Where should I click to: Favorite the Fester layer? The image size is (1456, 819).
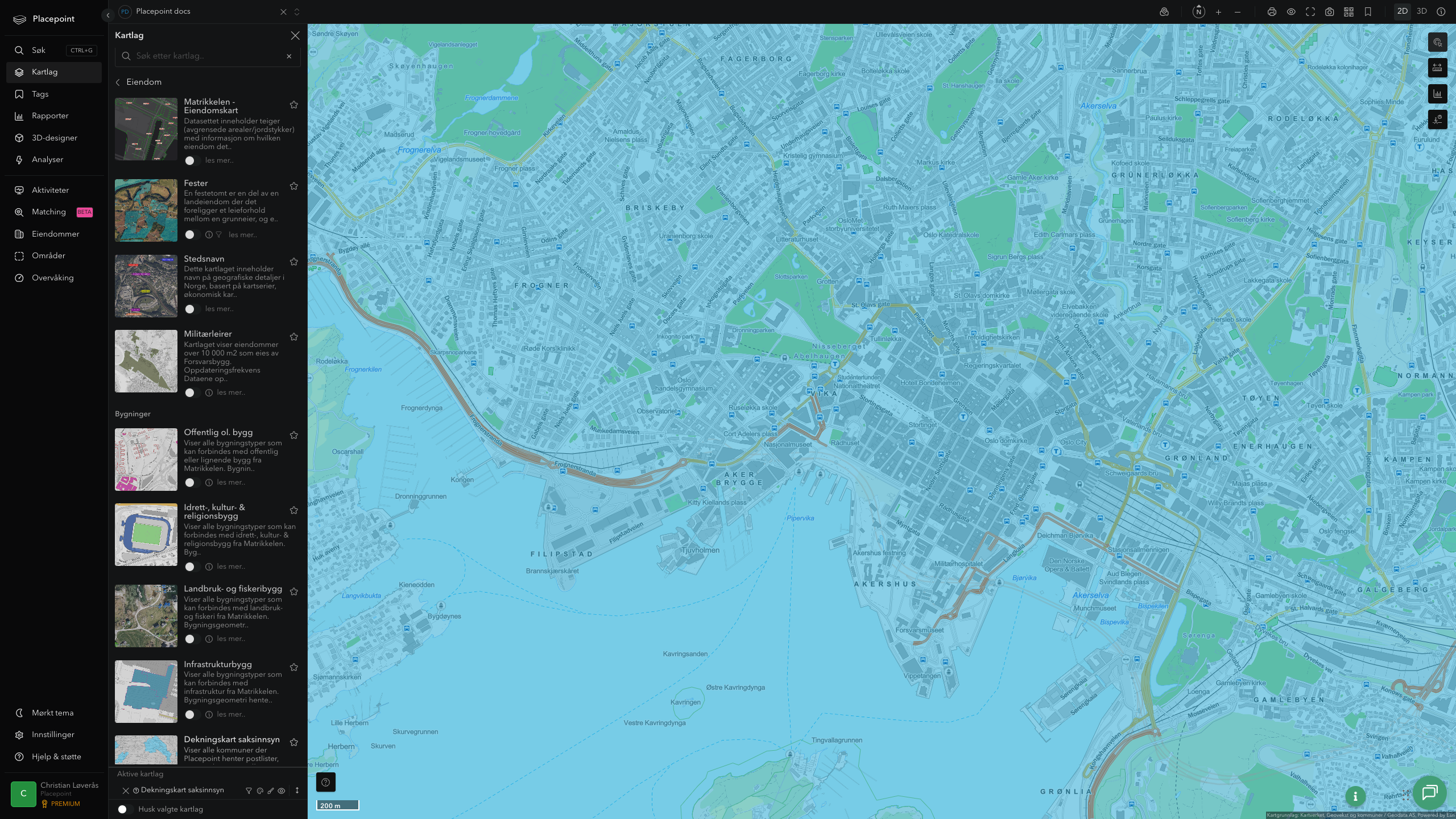point(294,186)
